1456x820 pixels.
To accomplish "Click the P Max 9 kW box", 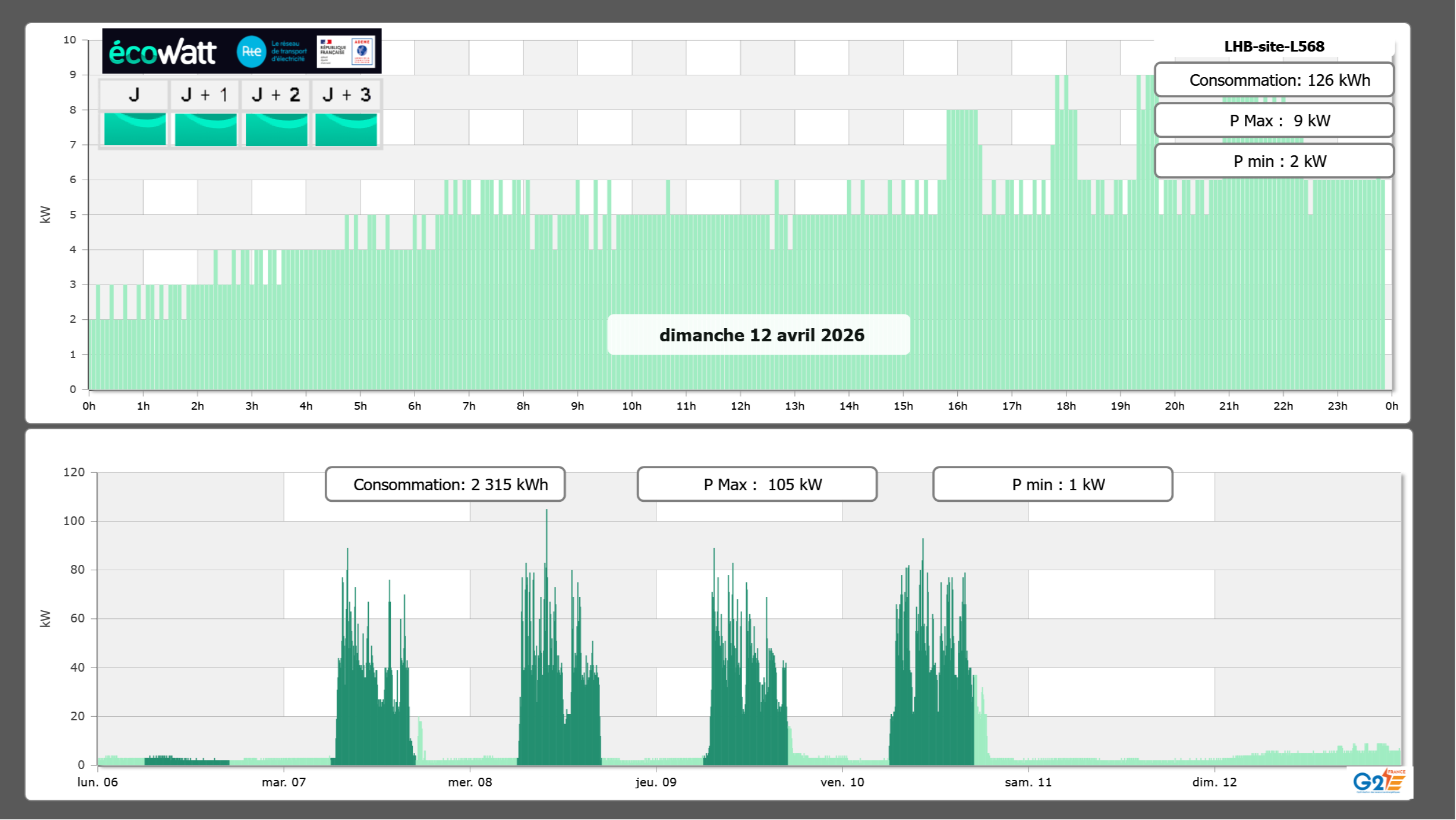I will 1274,121.
